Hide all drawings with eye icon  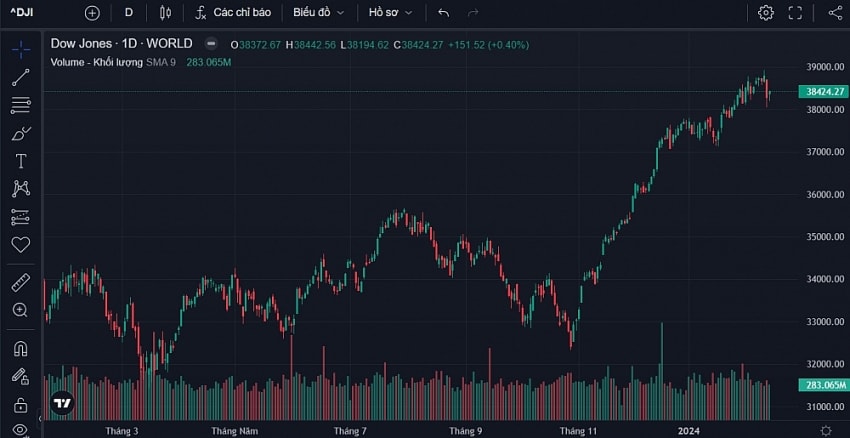[21, 430]
